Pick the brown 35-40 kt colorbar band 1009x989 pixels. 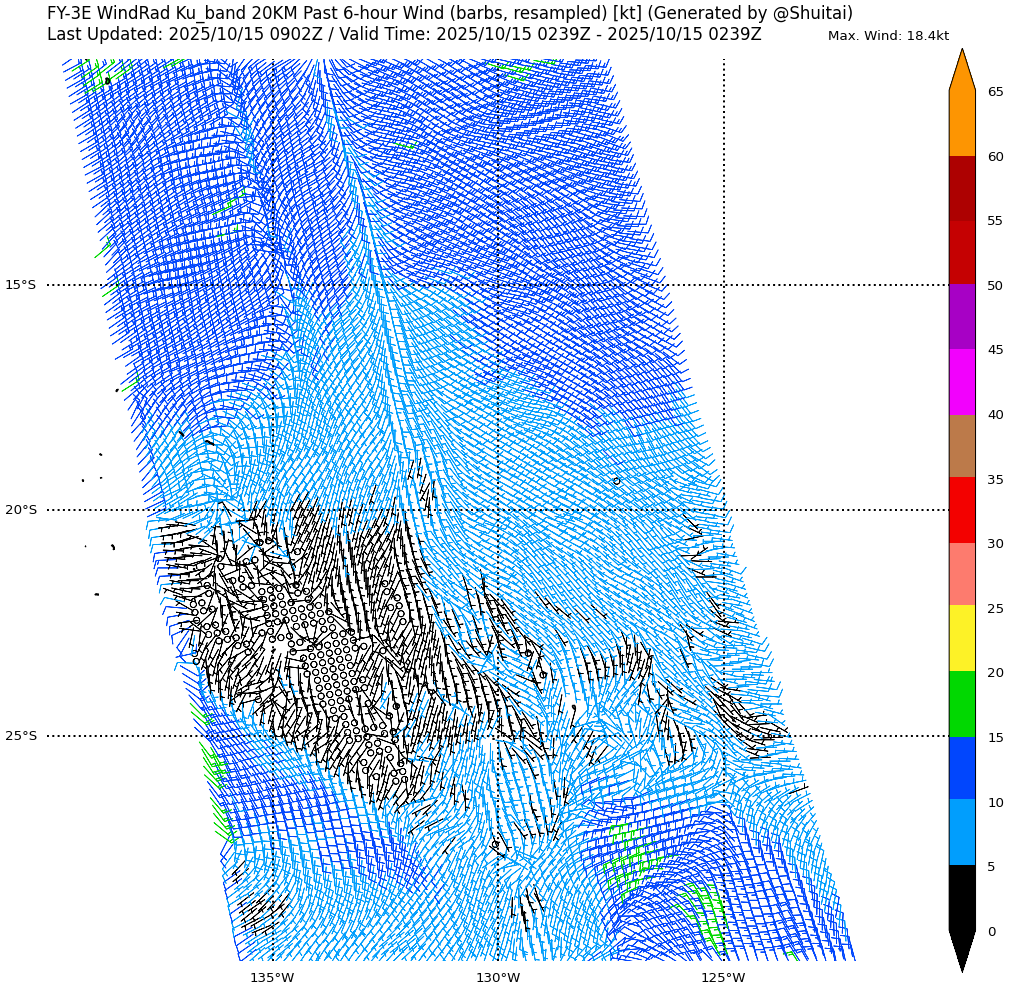[x=961, y=446]
